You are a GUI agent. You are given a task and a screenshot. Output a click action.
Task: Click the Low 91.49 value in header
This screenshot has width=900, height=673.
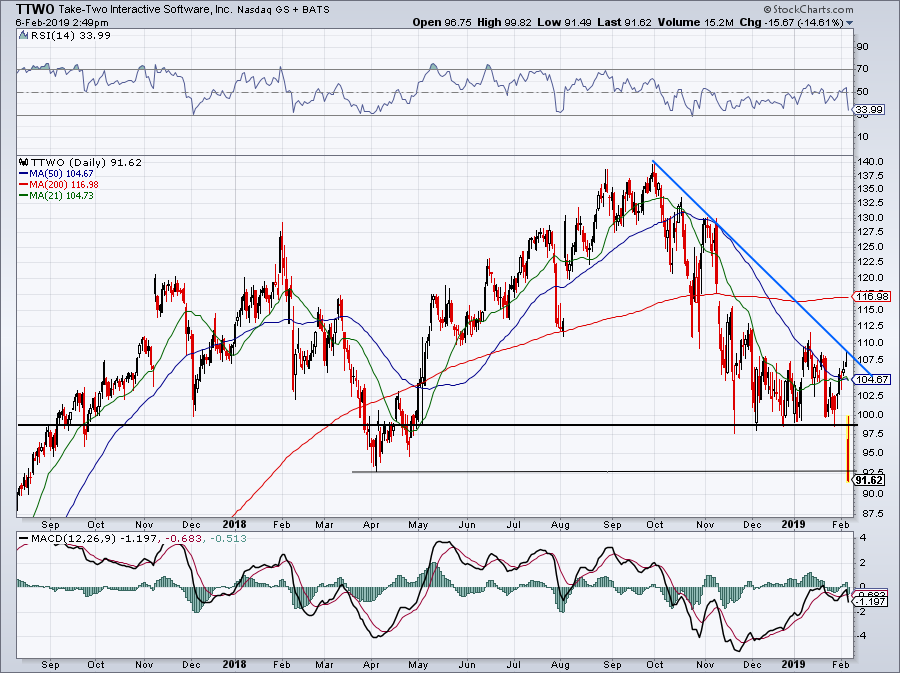(x=565, y=23)
